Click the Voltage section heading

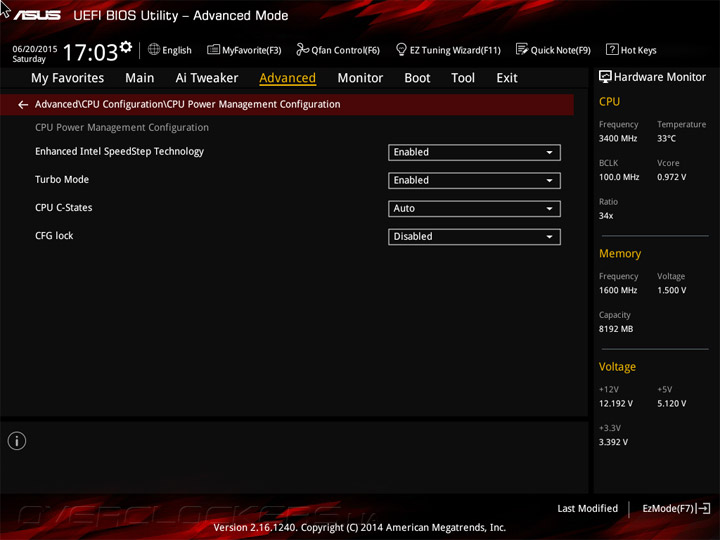(617, 367)
